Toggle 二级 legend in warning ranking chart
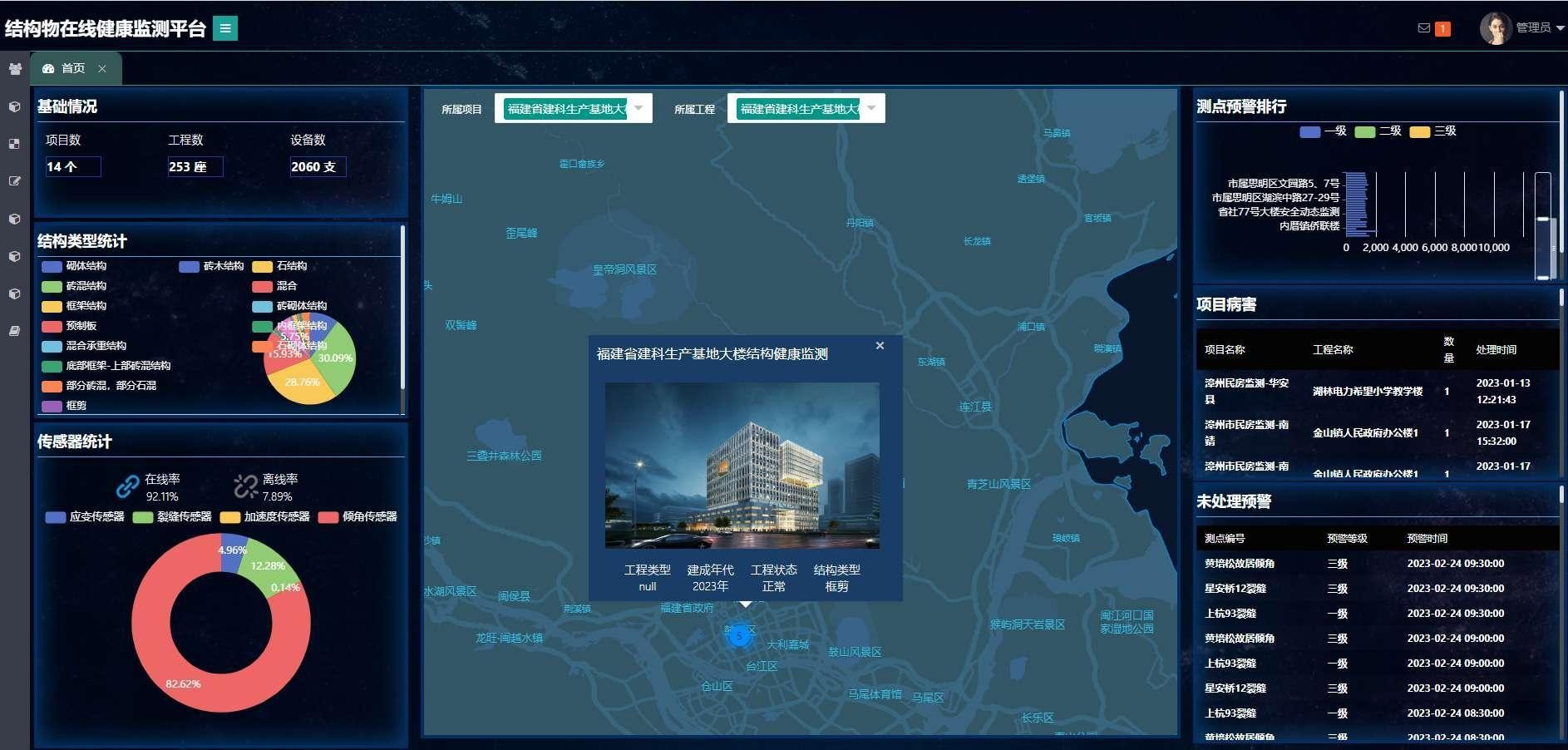 pos(1364,131)
